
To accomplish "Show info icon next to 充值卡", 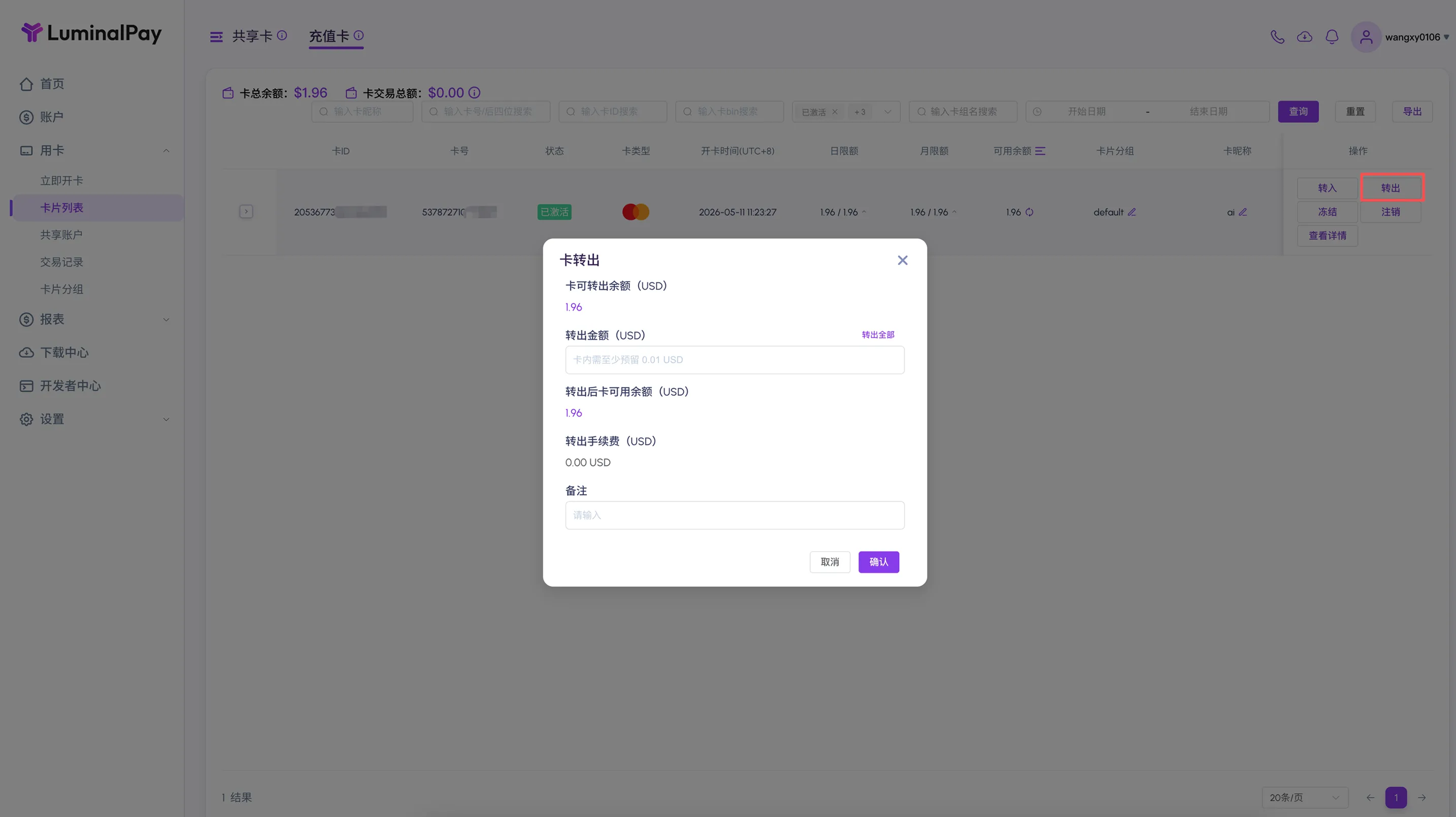I will coord(358,36).
